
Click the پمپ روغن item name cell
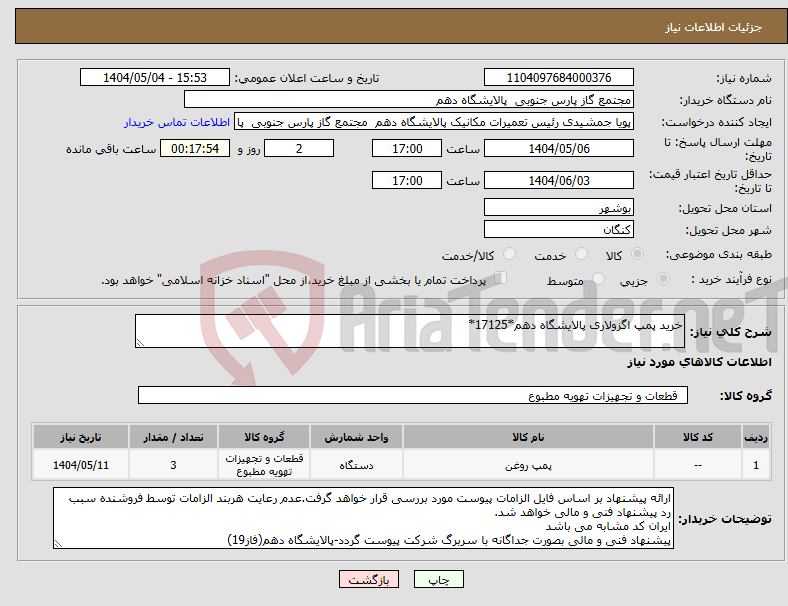point(528,465)
